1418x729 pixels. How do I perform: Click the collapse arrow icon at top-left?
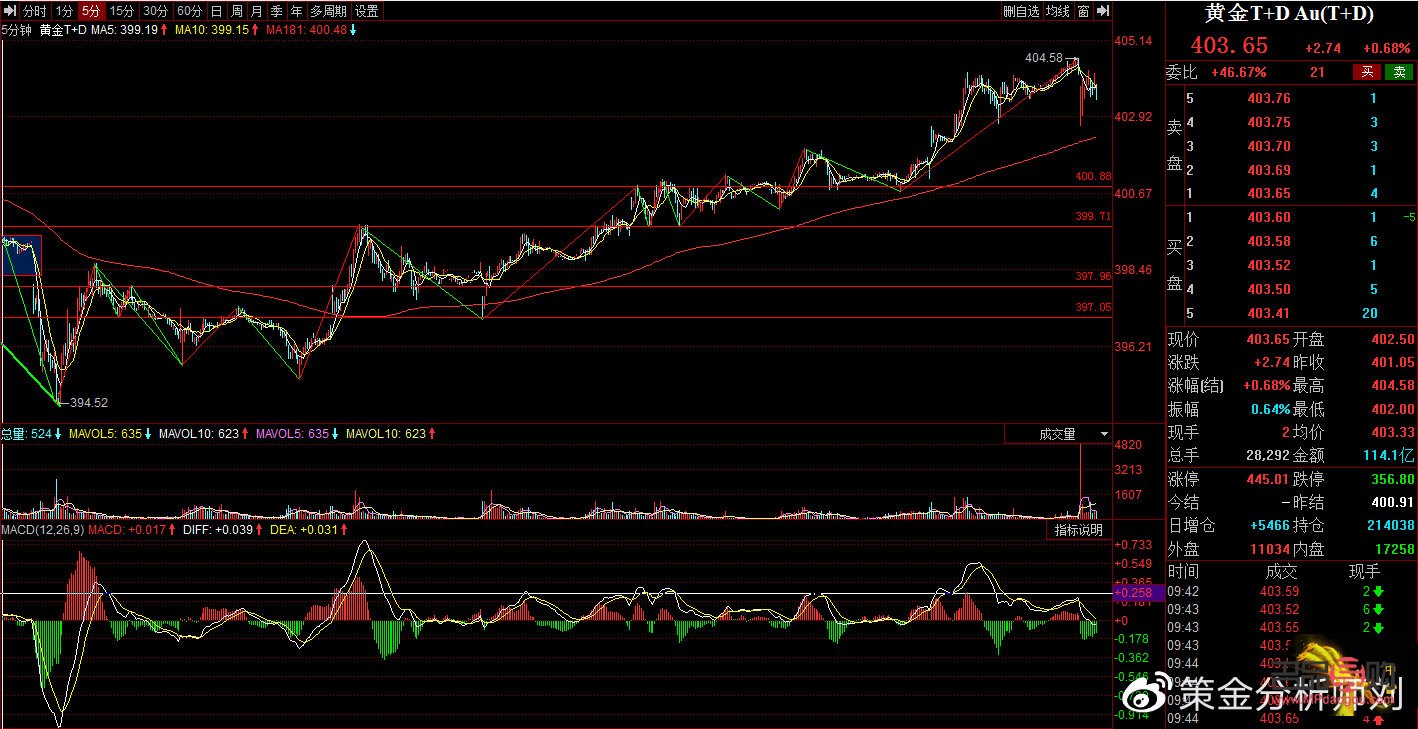pos(10,11)
